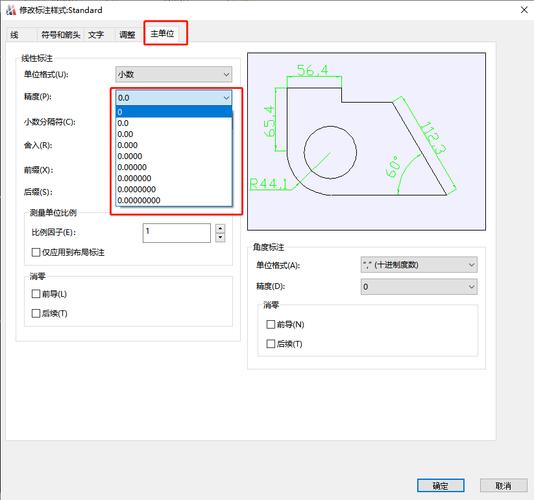Choose precision 0 in list
Viewport: 534px width, 500px height.
coord(174,112)
